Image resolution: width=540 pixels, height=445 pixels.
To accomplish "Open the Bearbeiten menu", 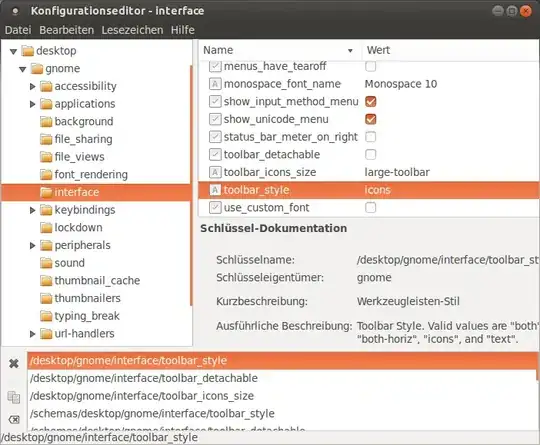I will click(66, 30).
